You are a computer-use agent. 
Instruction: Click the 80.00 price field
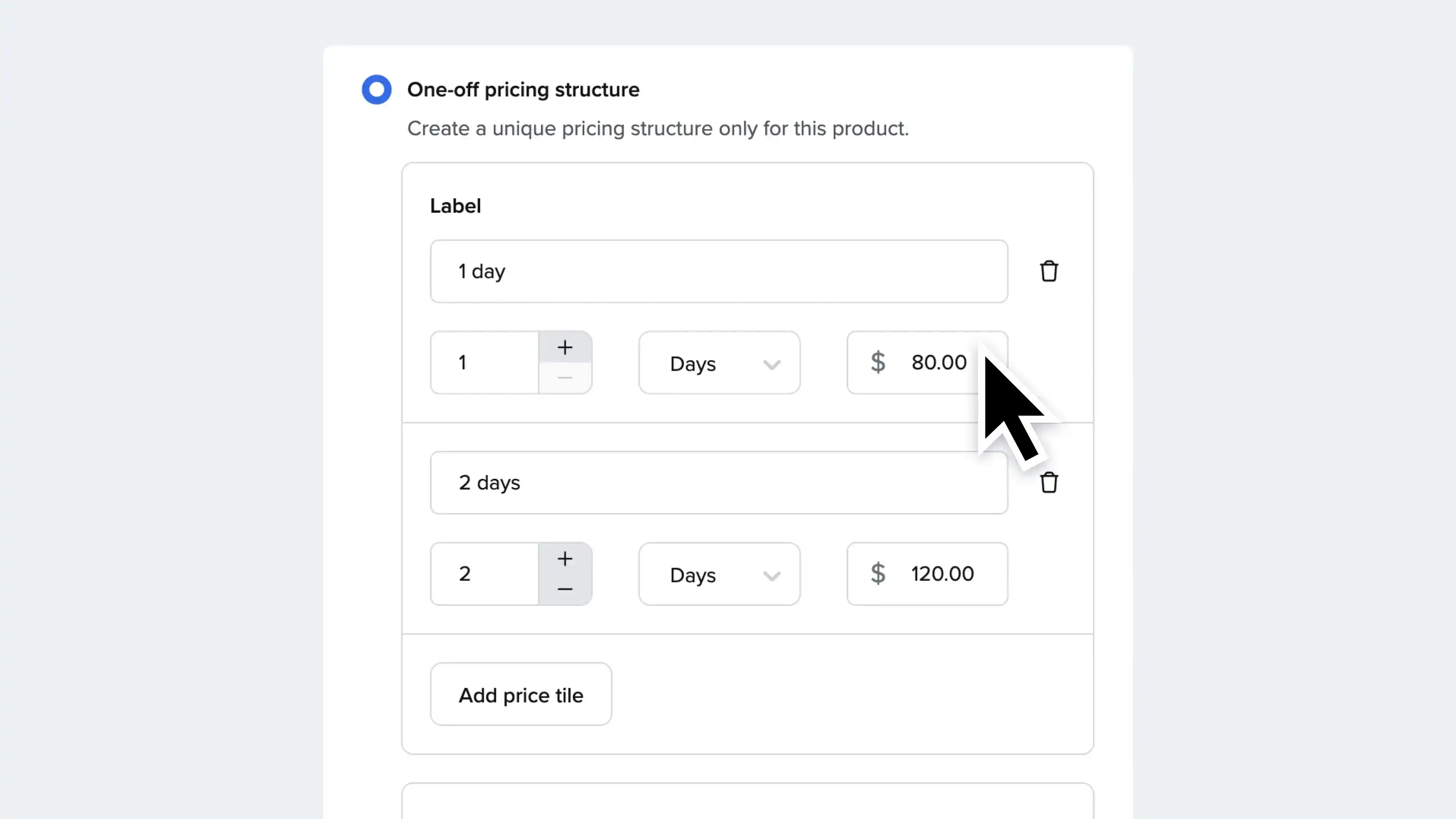pyautogui.click(x=938, y=362)
